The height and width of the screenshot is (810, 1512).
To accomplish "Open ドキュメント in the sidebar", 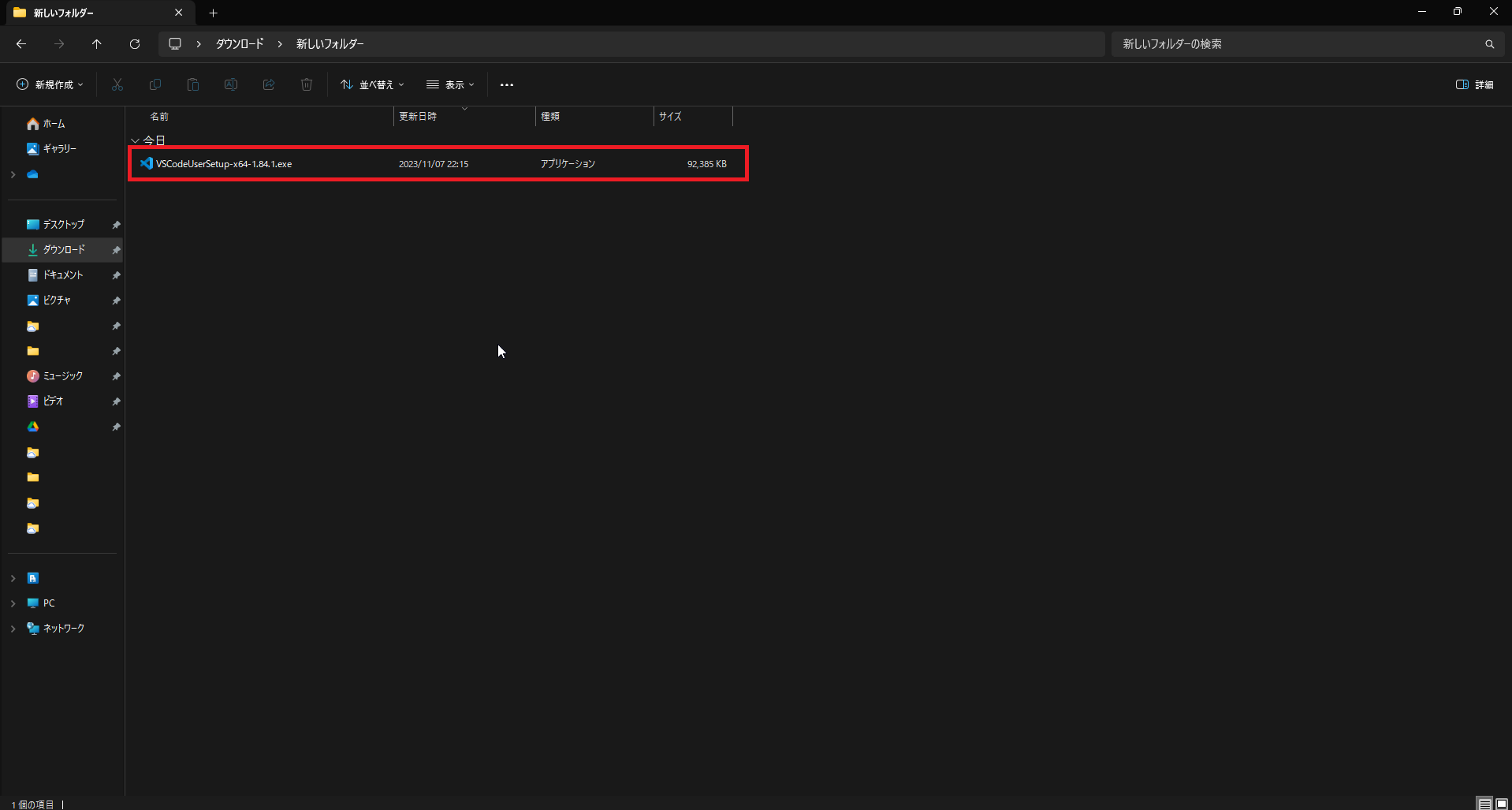I will coord(62,275).
